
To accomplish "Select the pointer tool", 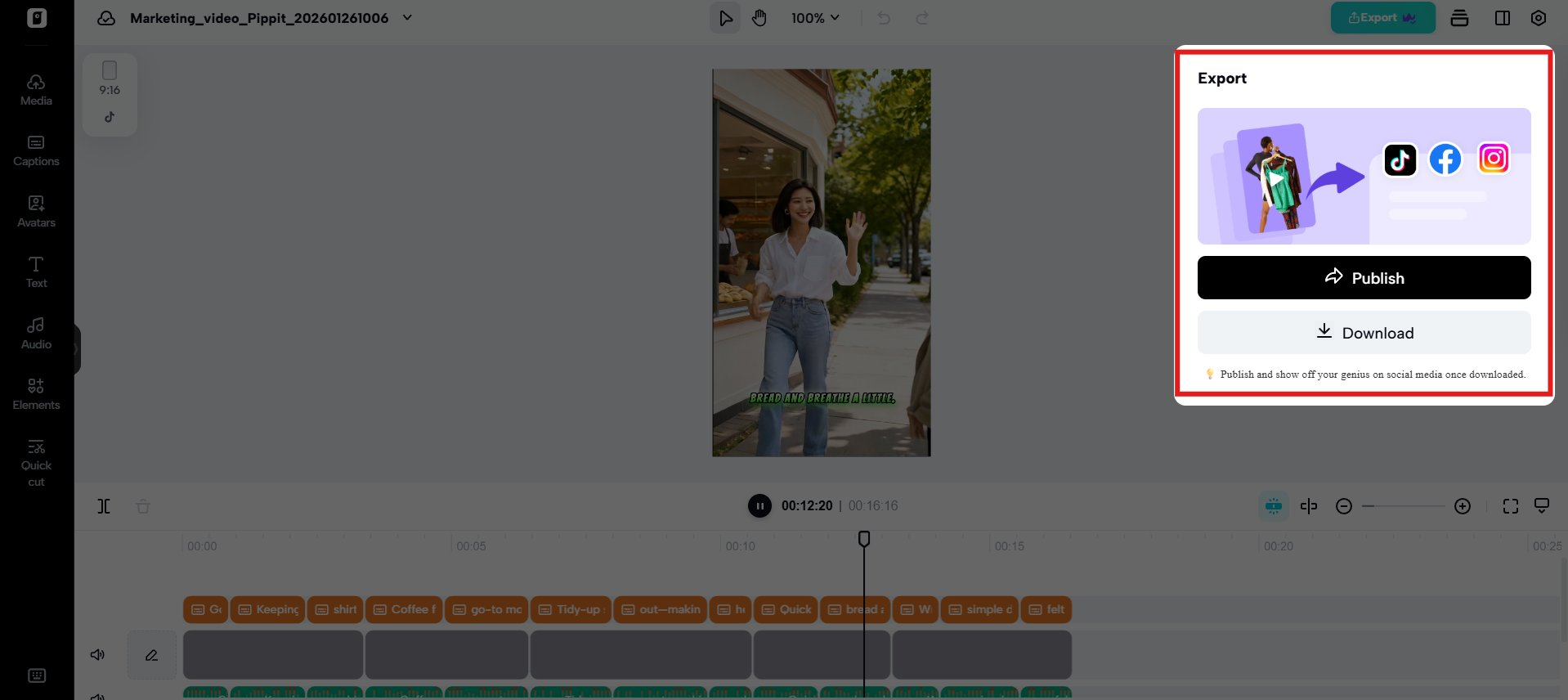I will [725, 18].
